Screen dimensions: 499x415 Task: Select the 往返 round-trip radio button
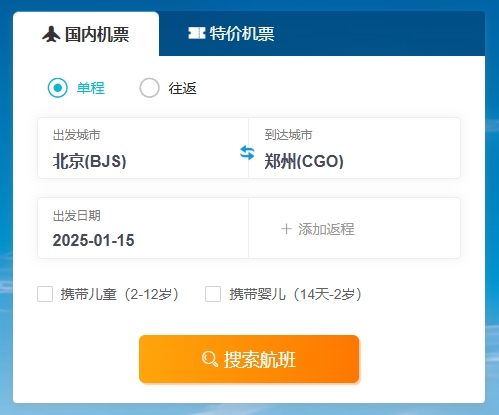[149, 88]
